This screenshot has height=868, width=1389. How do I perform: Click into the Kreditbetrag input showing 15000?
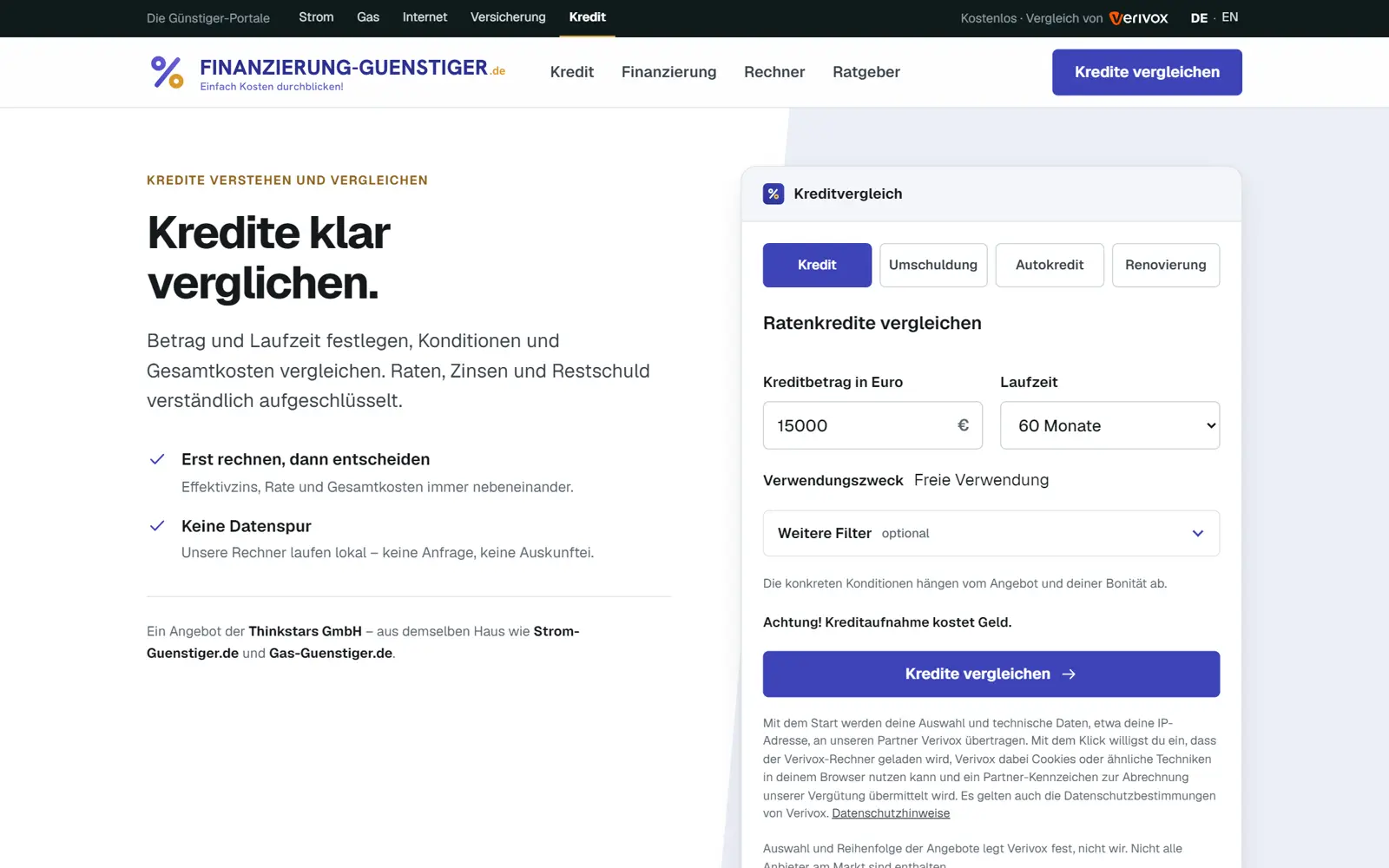click(872, 425)
